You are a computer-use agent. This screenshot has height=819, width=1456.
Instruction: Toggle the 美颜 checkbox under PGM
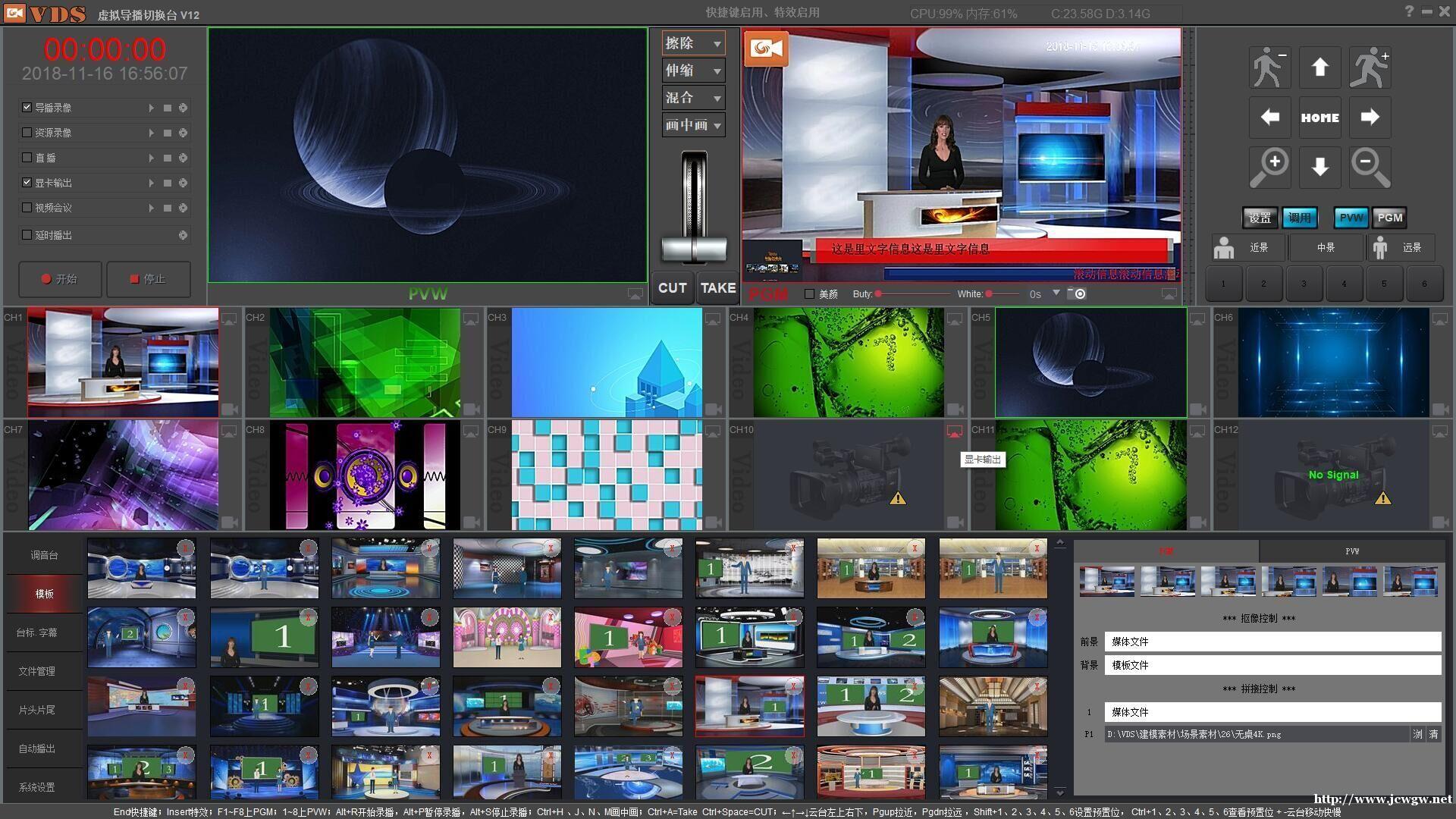[x=809, y=294]
